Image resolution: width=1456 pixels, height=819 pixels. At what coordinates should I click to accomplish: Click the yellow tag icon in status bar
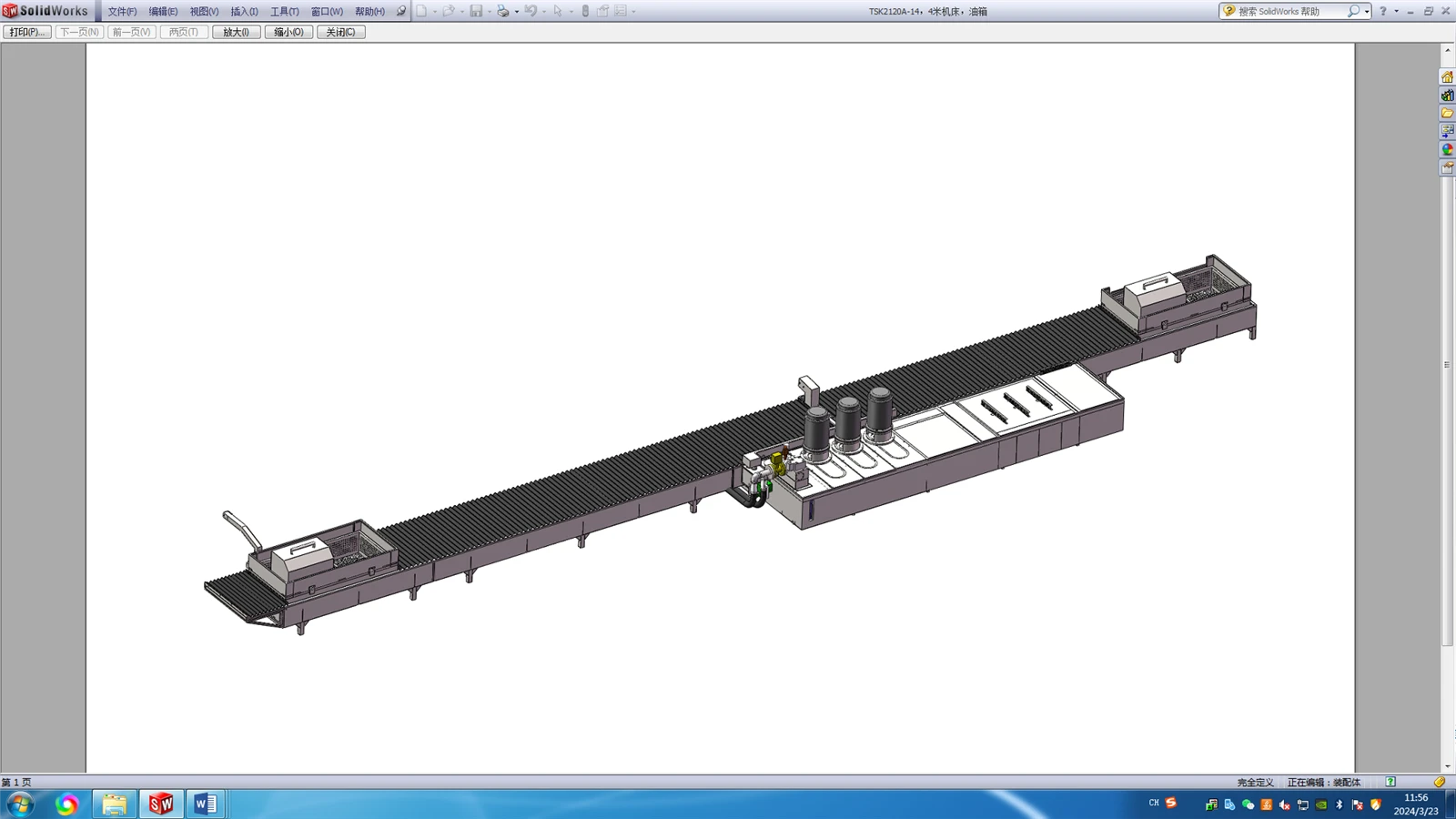[x=1440, y=782]
